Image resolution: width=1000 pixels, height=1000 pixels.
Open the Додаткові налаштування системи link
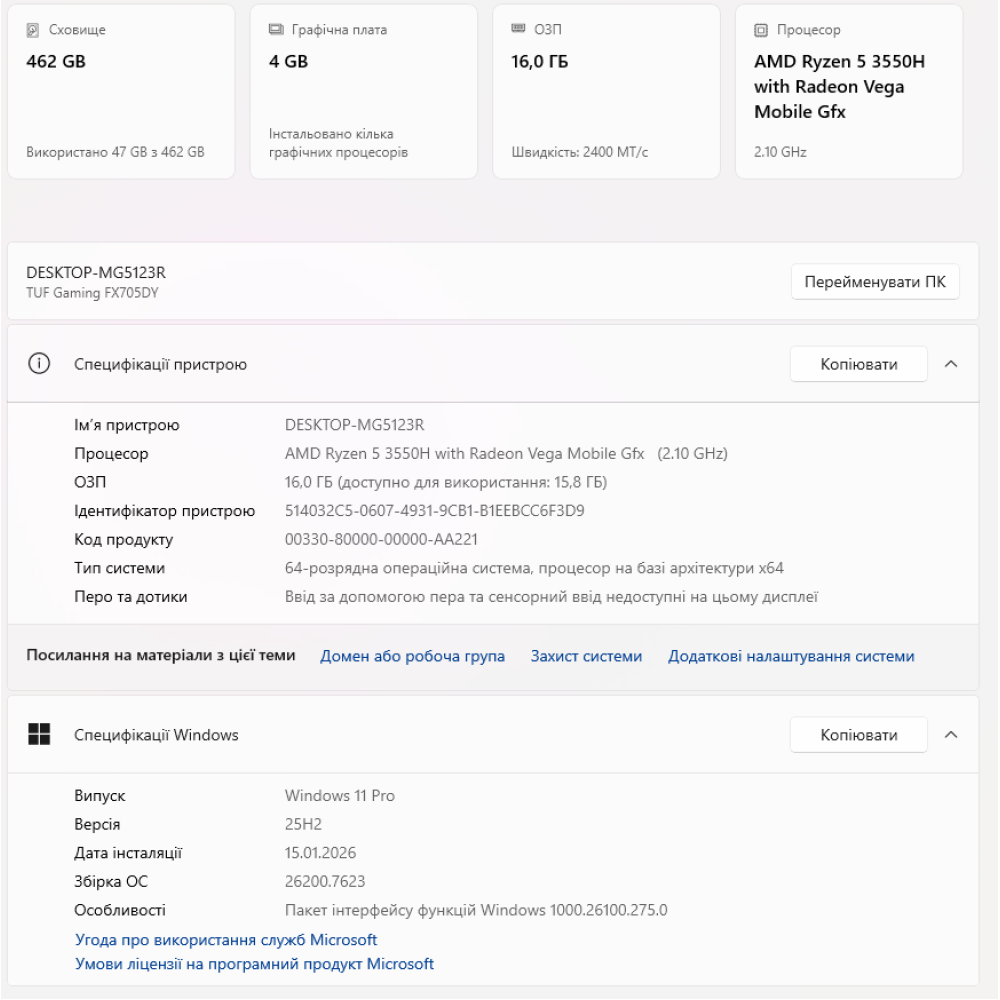coord(791,657)
